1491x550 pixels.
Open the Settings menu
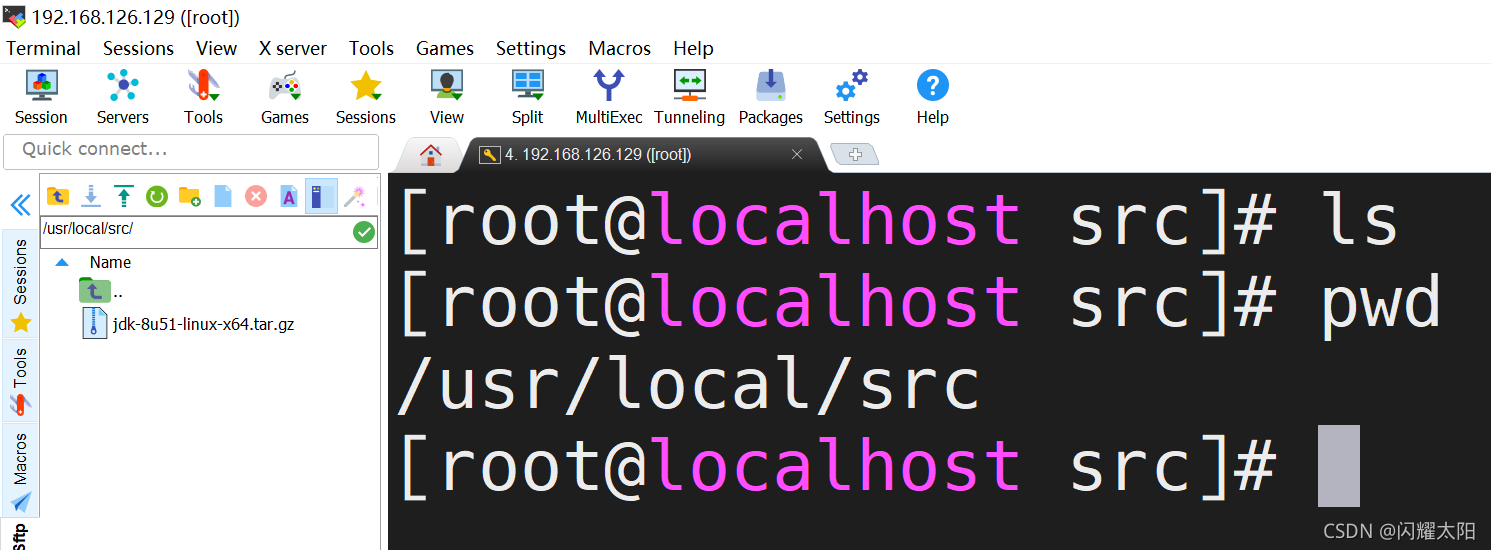point(531,48)
